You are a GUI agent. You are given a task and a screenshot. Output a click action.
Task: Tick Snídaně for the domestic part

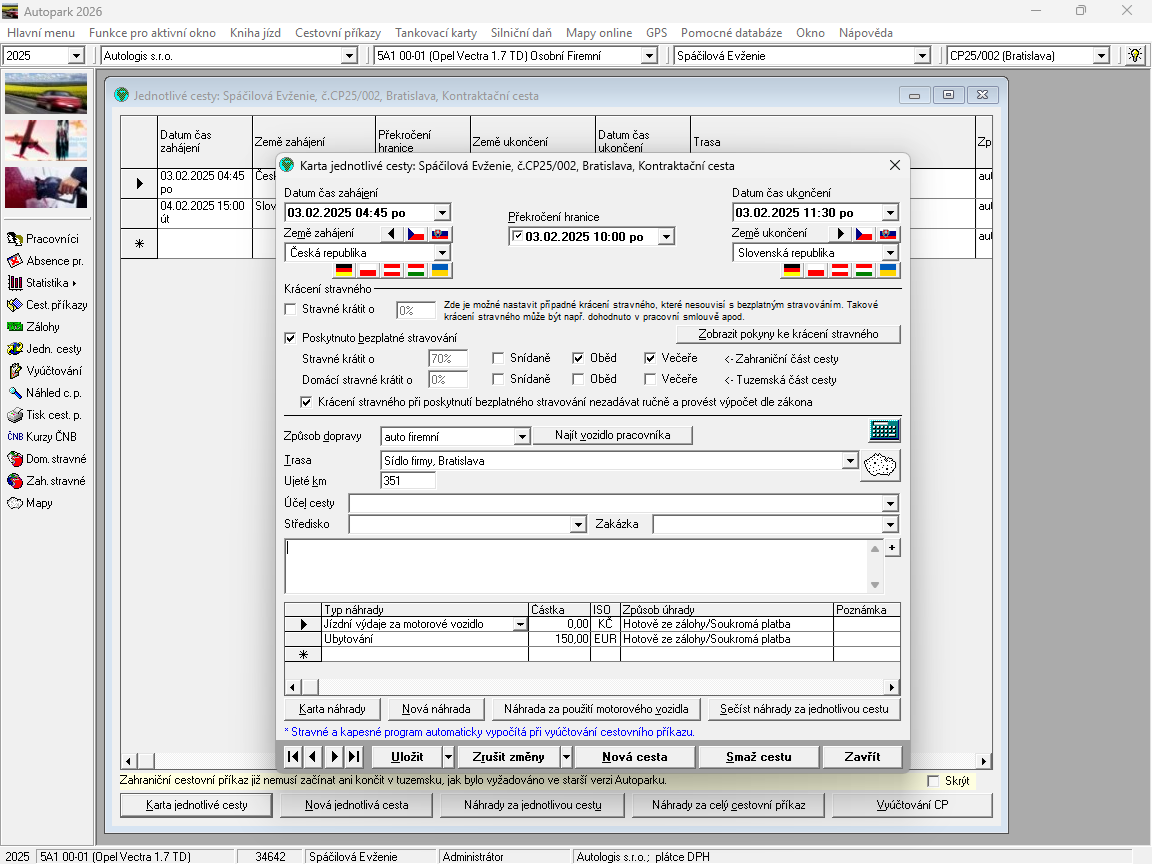498,379
